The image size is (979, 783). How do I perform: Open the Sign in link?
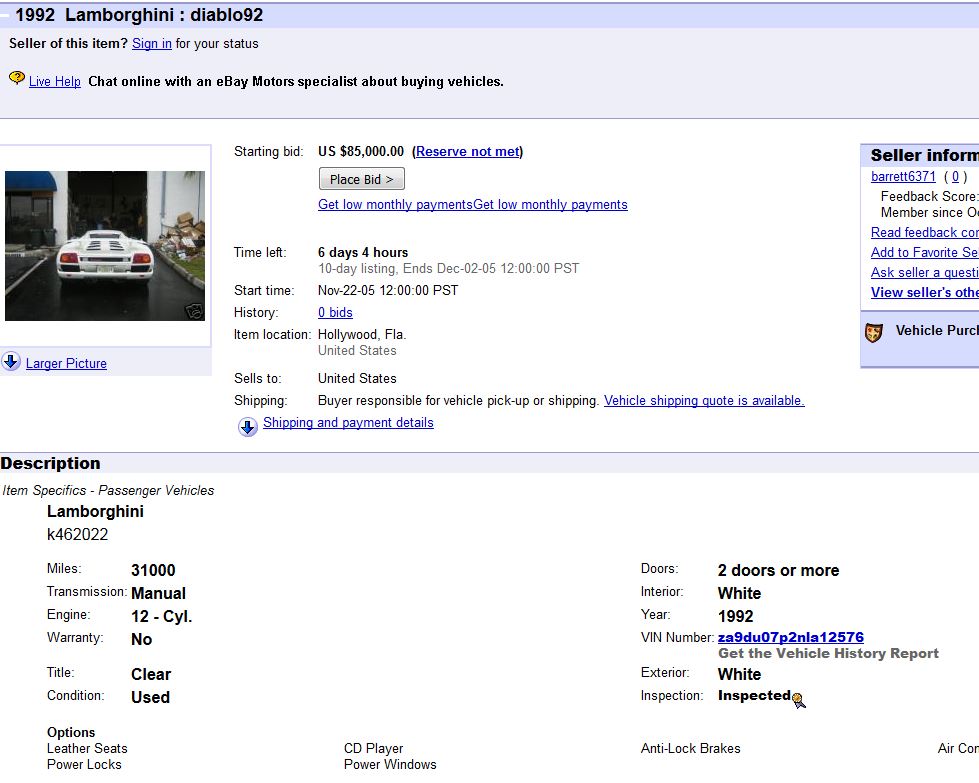pos(152,44)
